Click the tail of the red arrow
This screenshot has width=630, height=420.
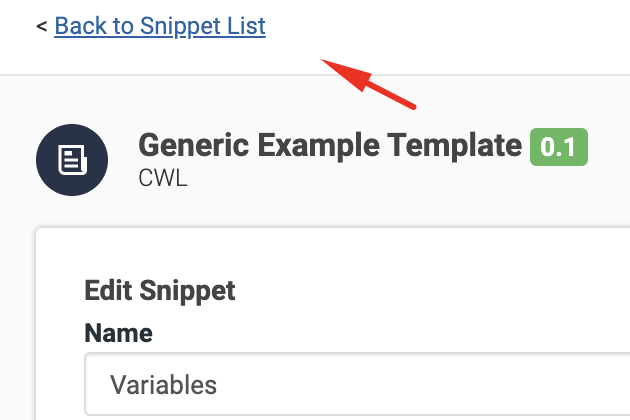[x=412, y=106]
